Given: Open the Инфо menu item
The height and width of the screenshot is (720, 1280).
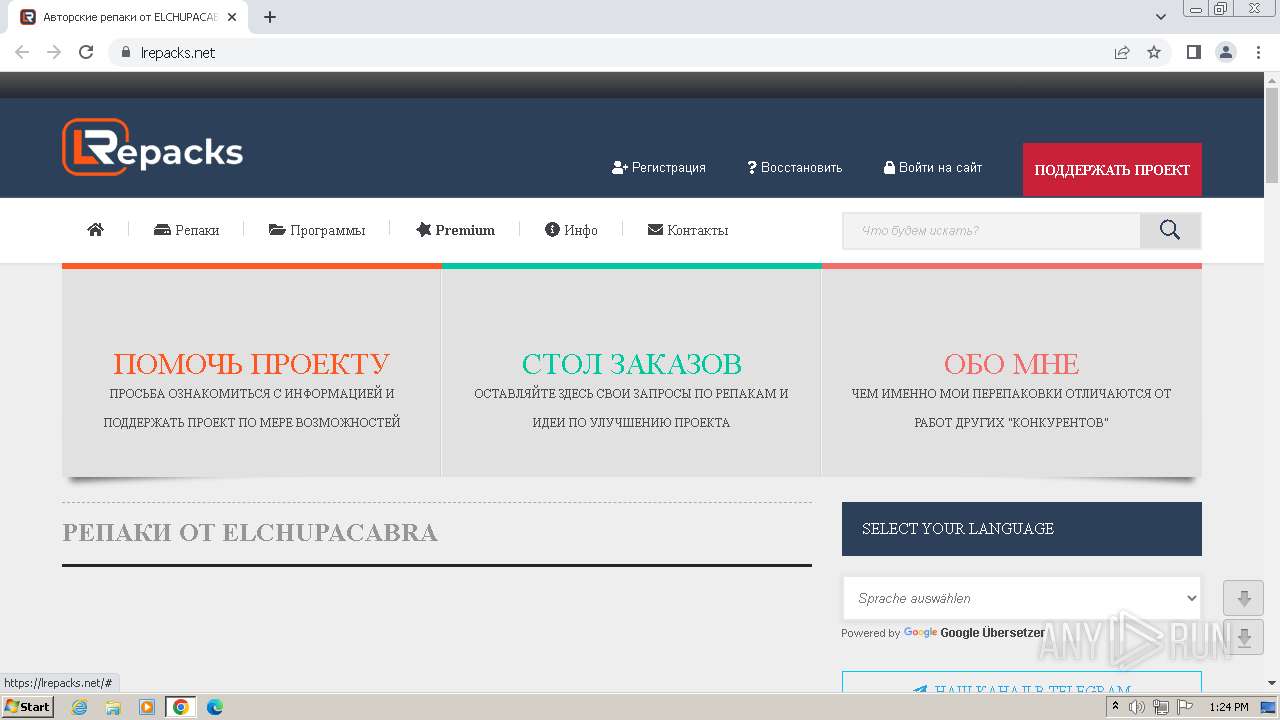Looking at the screenshot, I should [x=571, y=230].
